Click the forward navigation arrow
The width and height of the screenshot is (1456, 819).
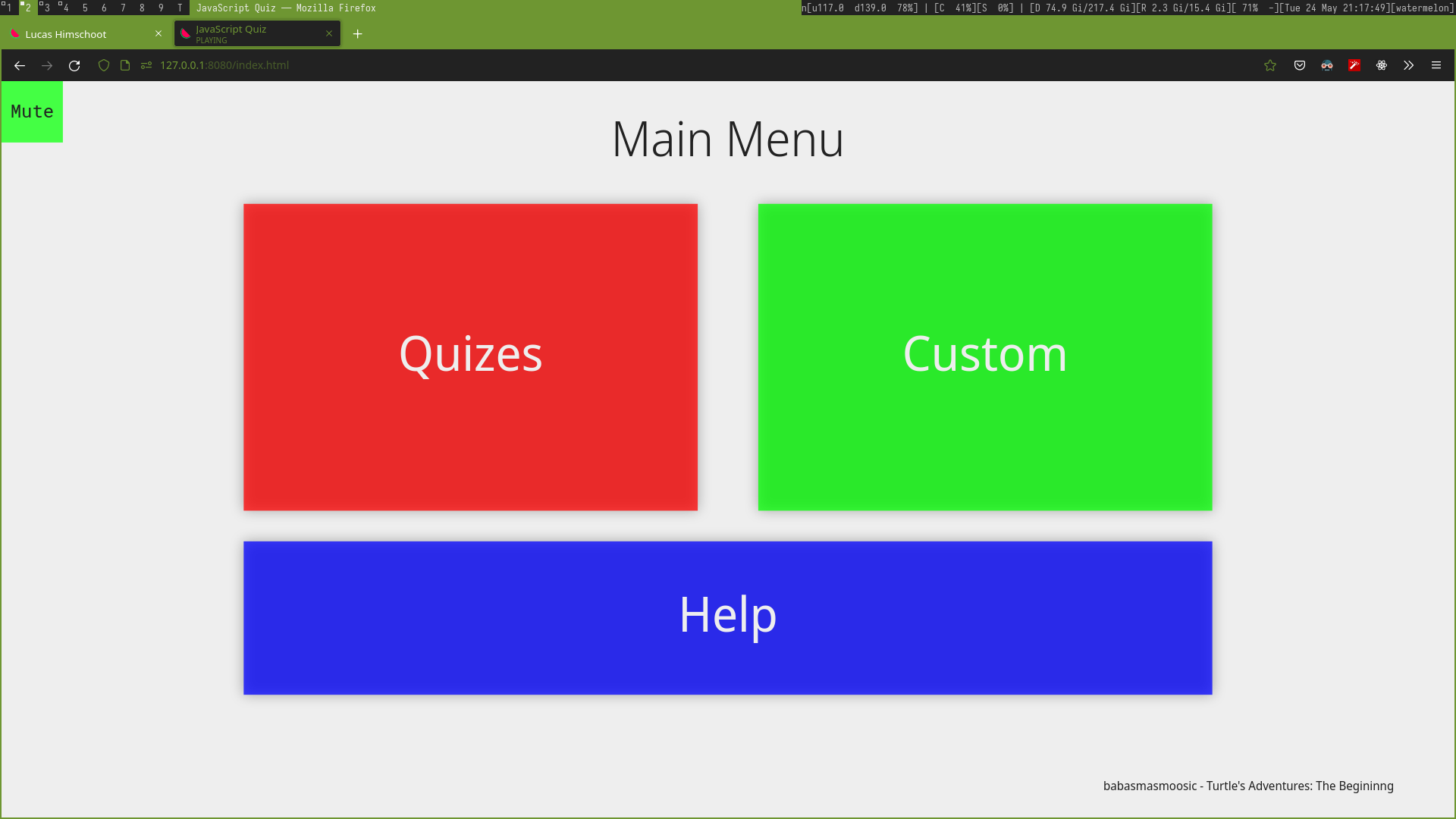(47, 65)
